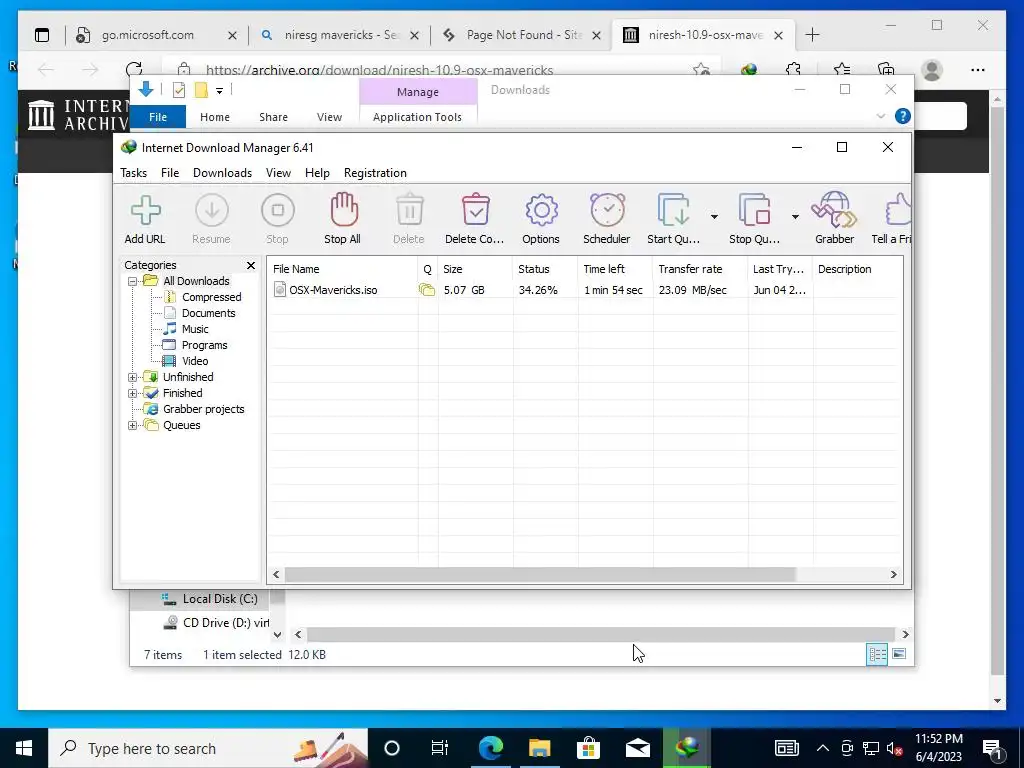Open the Stop Queue dropdown arrow
The image size is (1024, 768).
point(795,217)
